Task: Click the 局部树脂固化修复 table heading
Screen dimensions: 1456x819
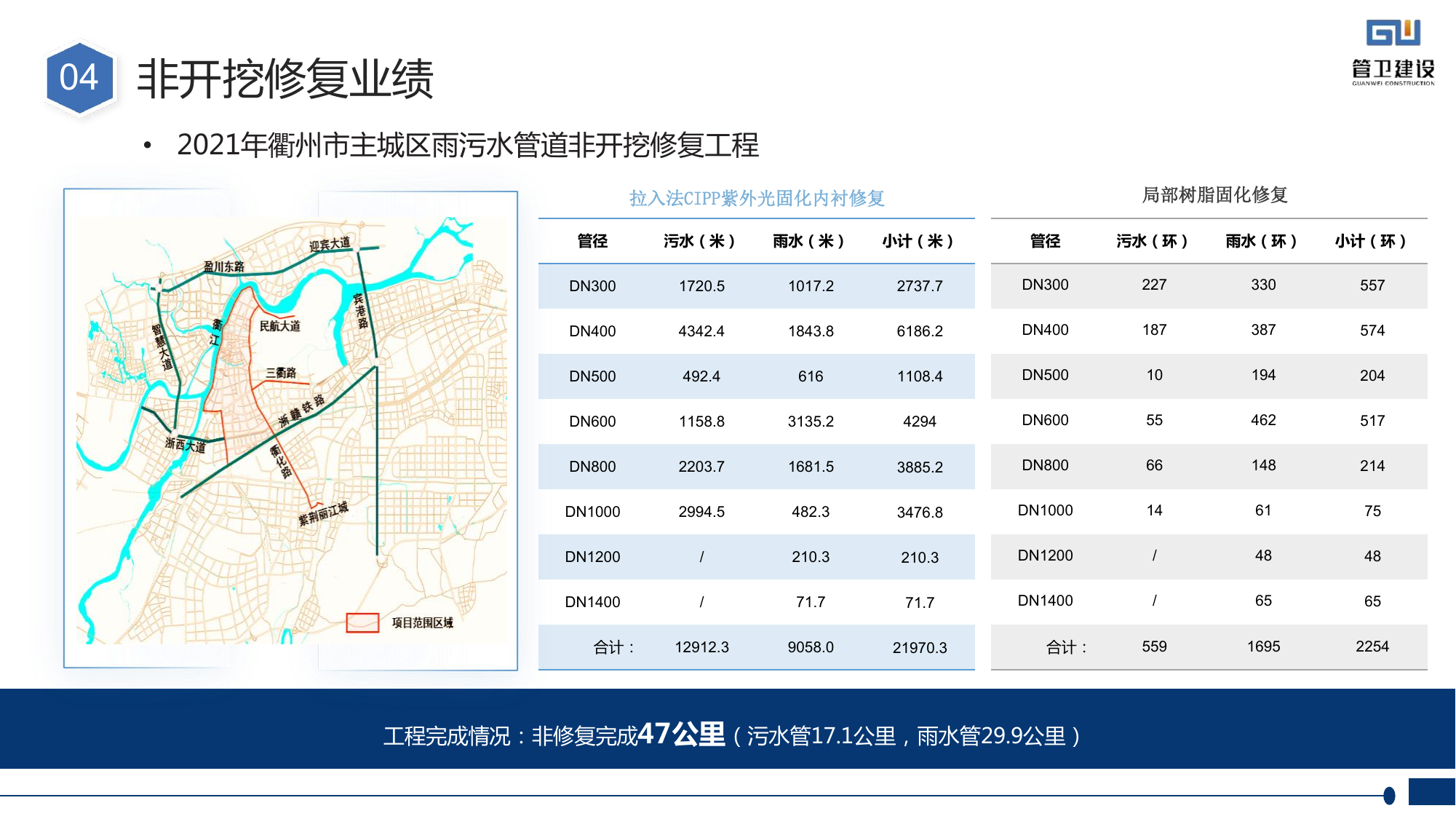Action: (x=1215, y=195)
